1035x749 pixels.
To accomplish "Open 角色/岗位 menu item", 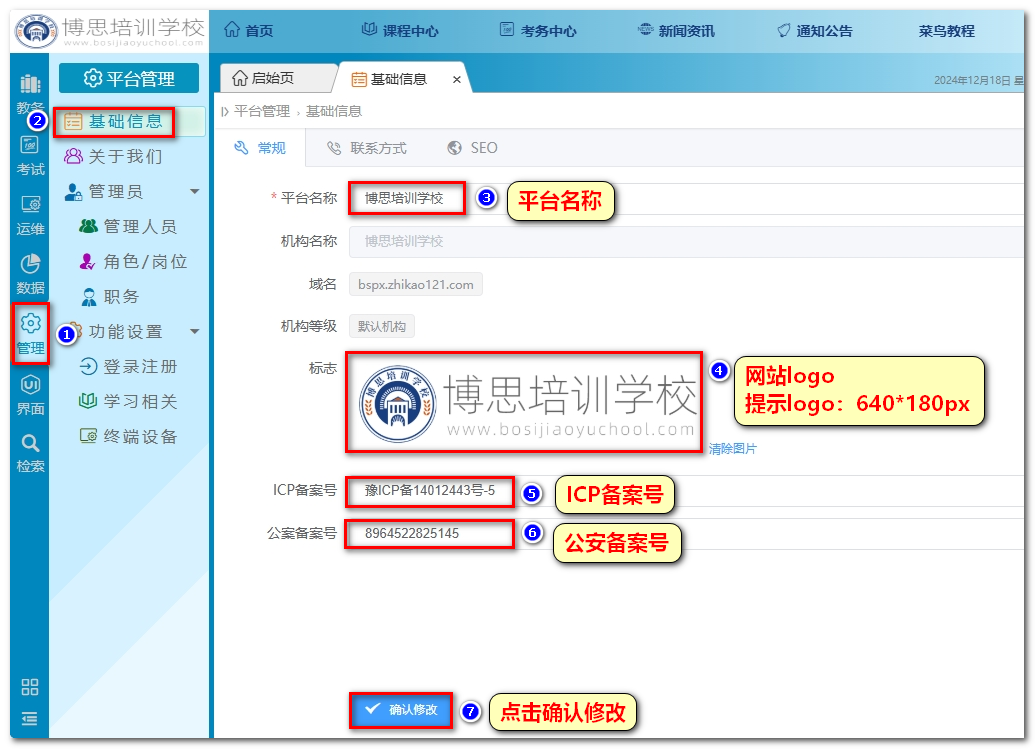I will click(133, 261).
